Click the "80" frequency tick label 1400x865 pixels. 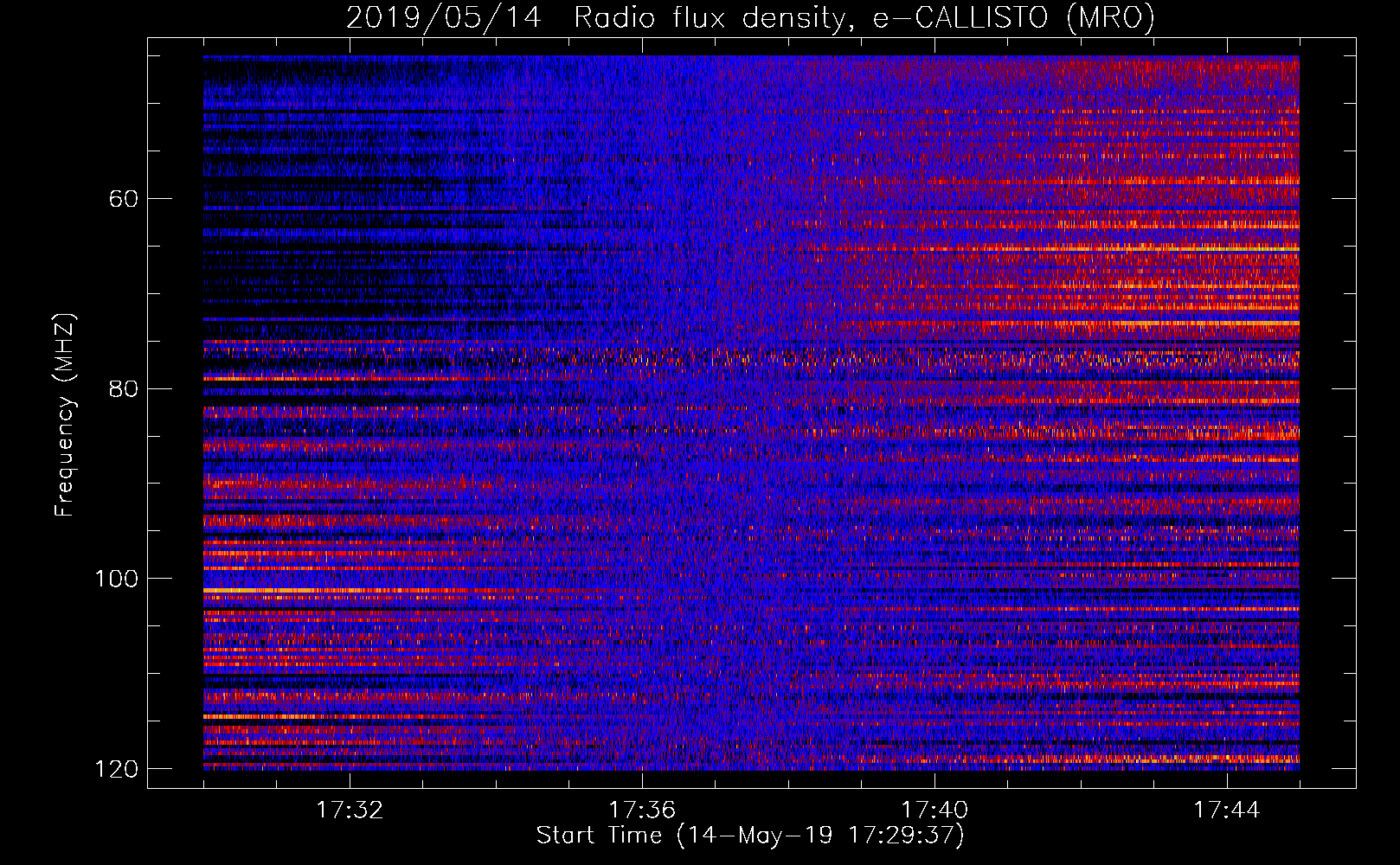(x=124, y=388)
